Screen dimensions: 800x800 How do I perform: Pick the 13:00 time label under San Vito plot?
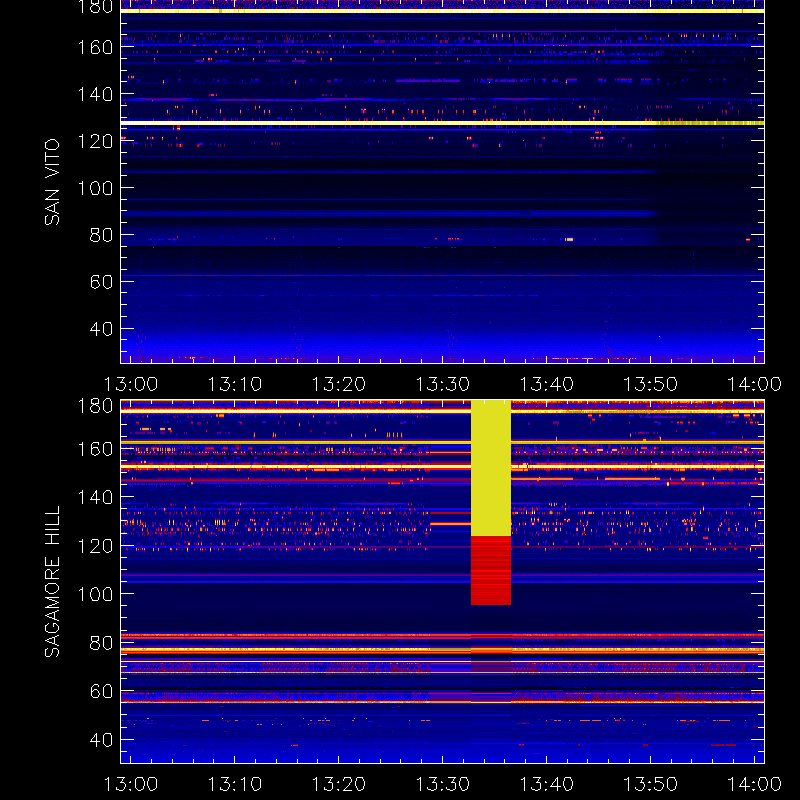coord(131,384)
